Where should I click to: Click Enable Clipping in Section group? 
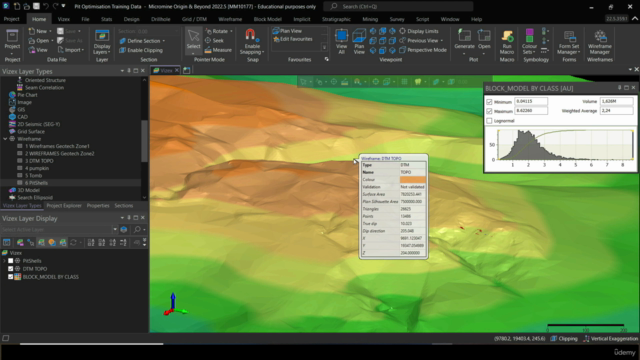[141, 50]
